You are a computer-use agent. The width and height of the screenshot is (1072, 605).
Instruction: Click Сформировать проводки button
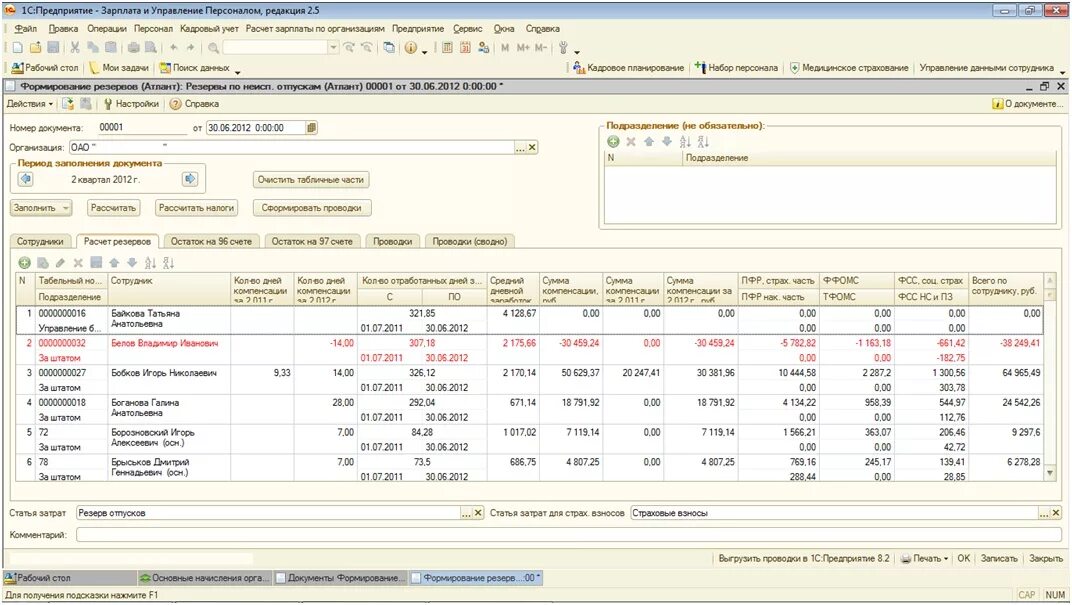[312, 208]
